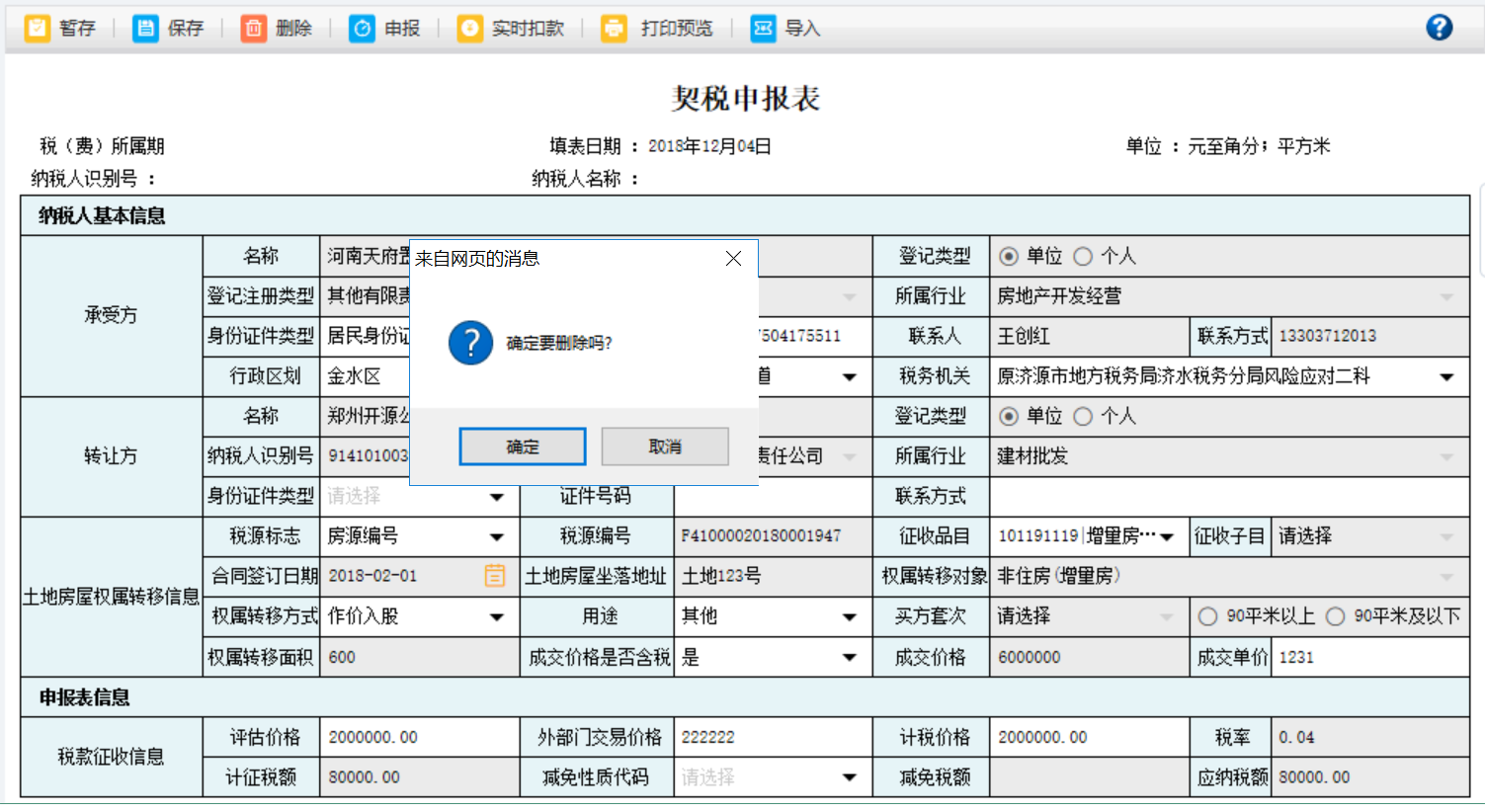Open calendar picker for 合同签订日期

pyautogui.click(x=495, y=576)
